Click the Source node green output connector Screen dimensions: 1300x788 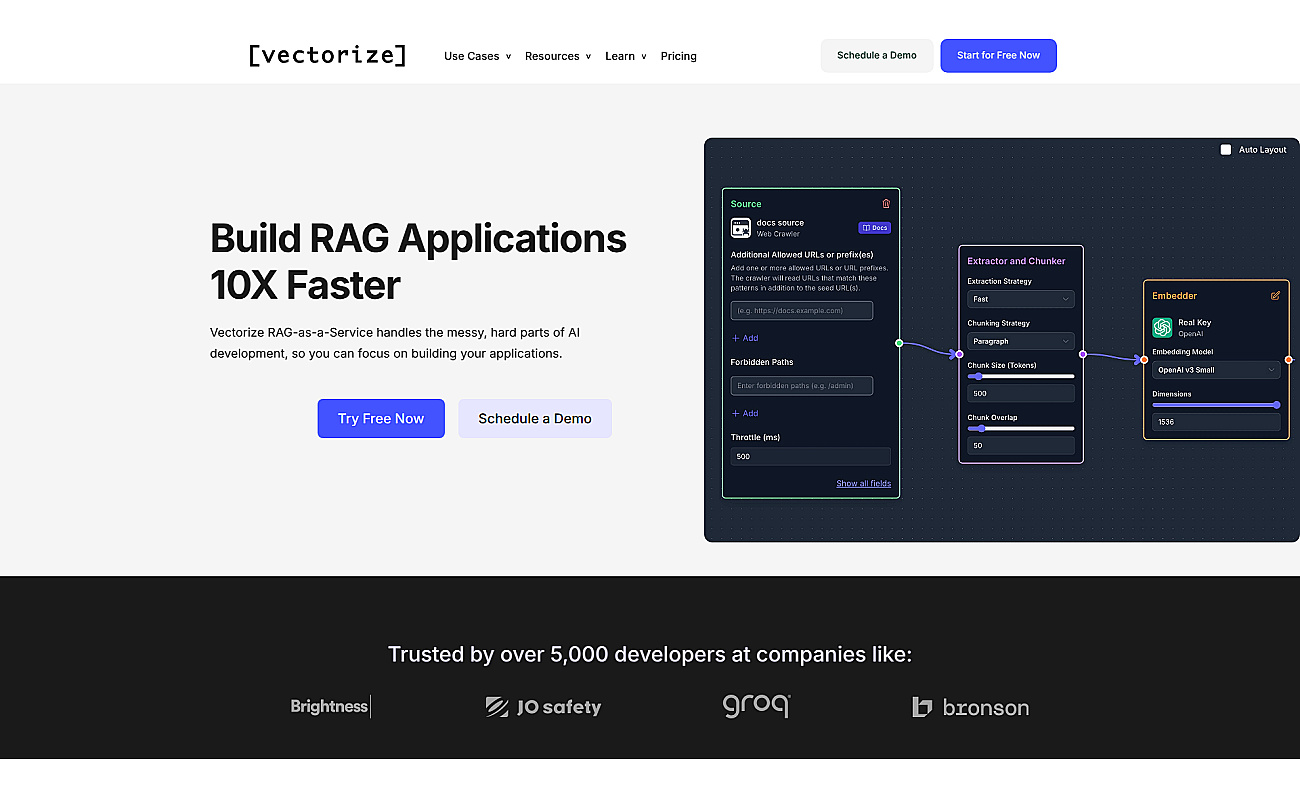coord(899,343)
